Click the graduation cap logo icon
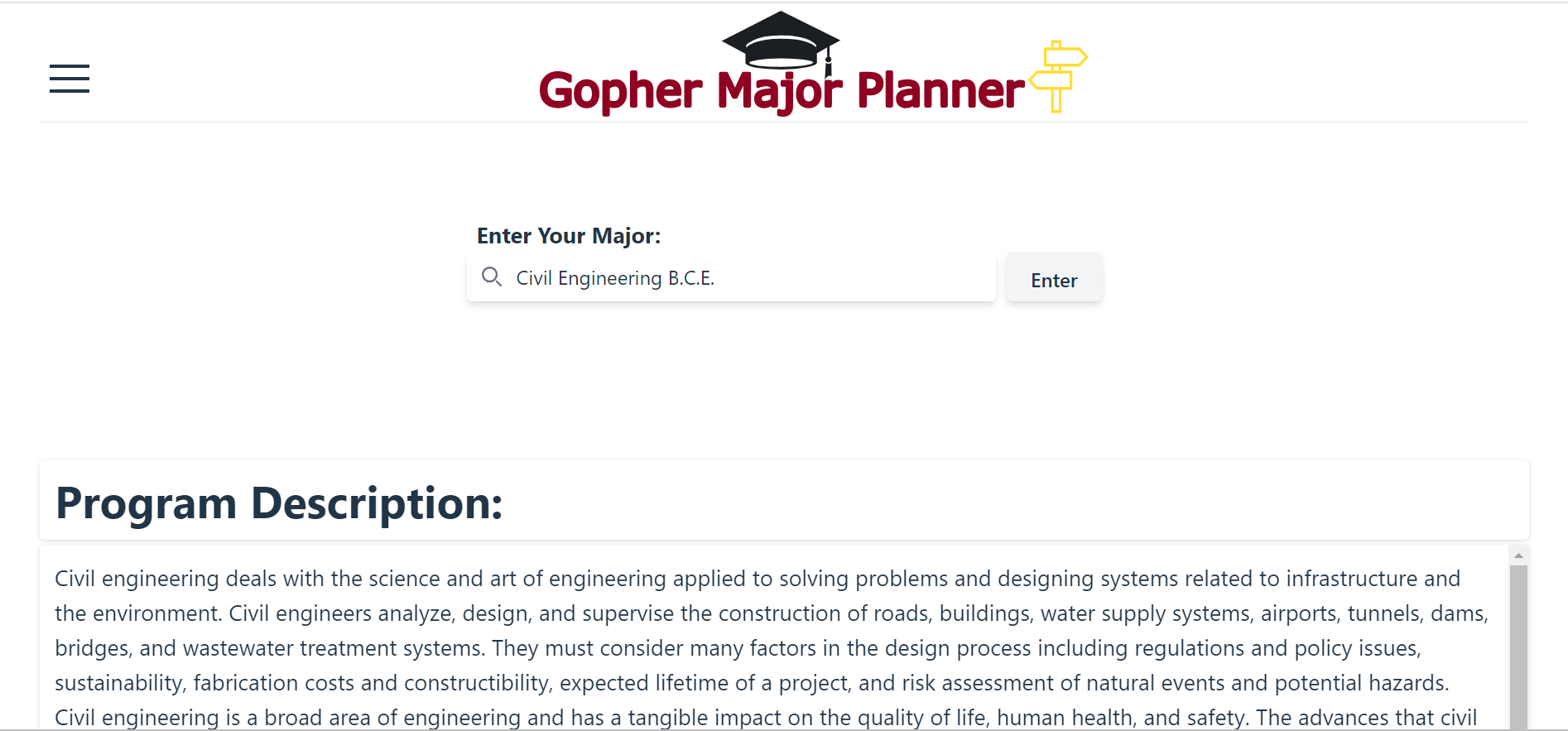Screen dimensions: 1568x731 [x=781, y=41]
